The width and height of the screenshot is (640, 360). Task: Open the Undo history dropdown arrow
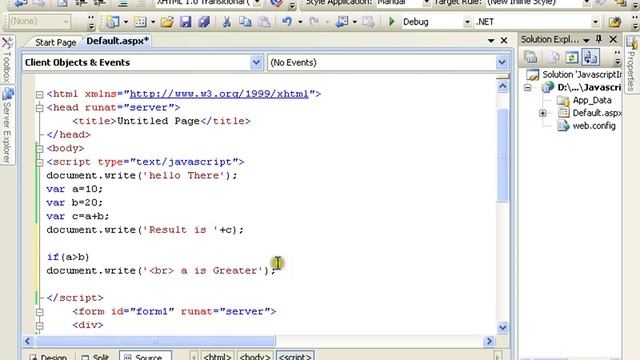click(300, 22)
